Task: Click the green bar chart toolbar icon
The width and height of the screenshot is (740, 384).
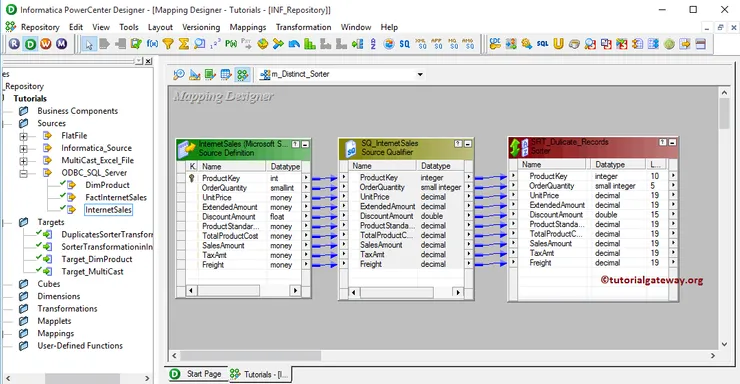Action: pos(310,44)
